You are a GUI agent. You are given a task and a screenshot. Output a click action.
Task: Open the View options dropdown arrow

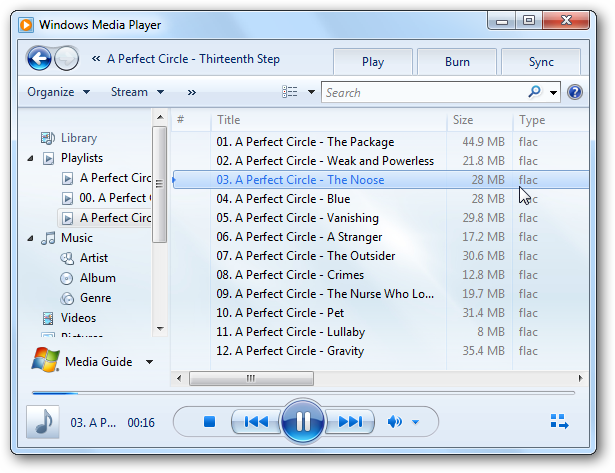[311, 92]
